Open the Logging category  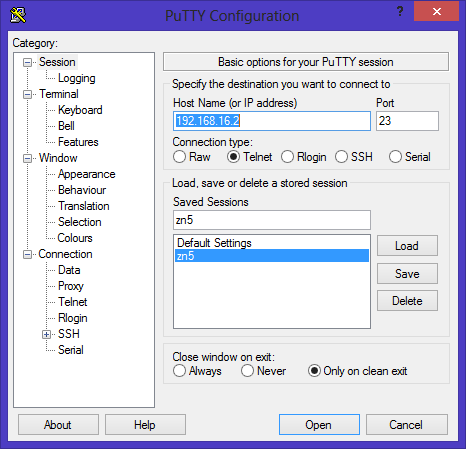click(77, 78)
